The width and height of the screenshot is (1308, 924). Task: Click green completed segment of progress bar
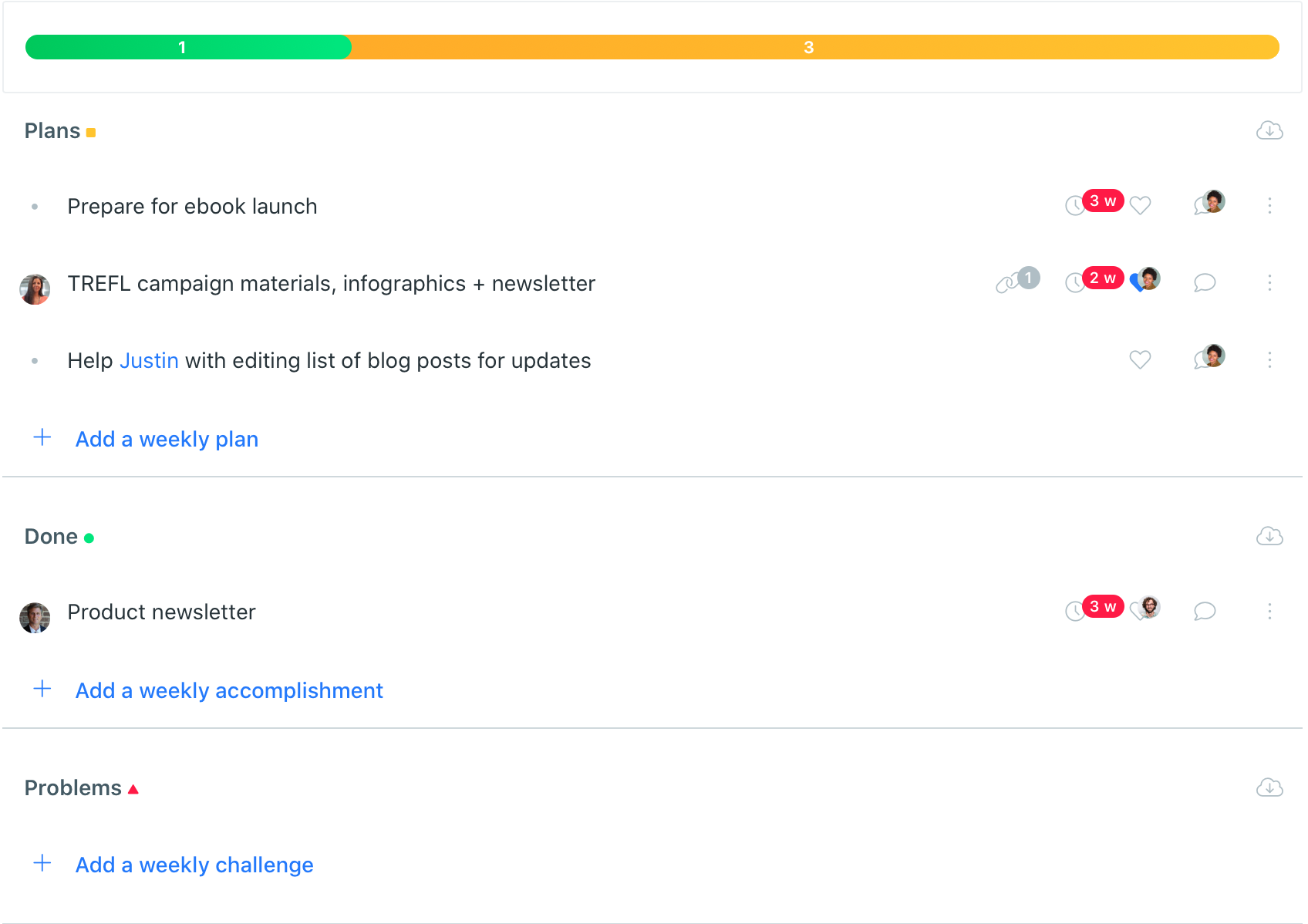188,47
